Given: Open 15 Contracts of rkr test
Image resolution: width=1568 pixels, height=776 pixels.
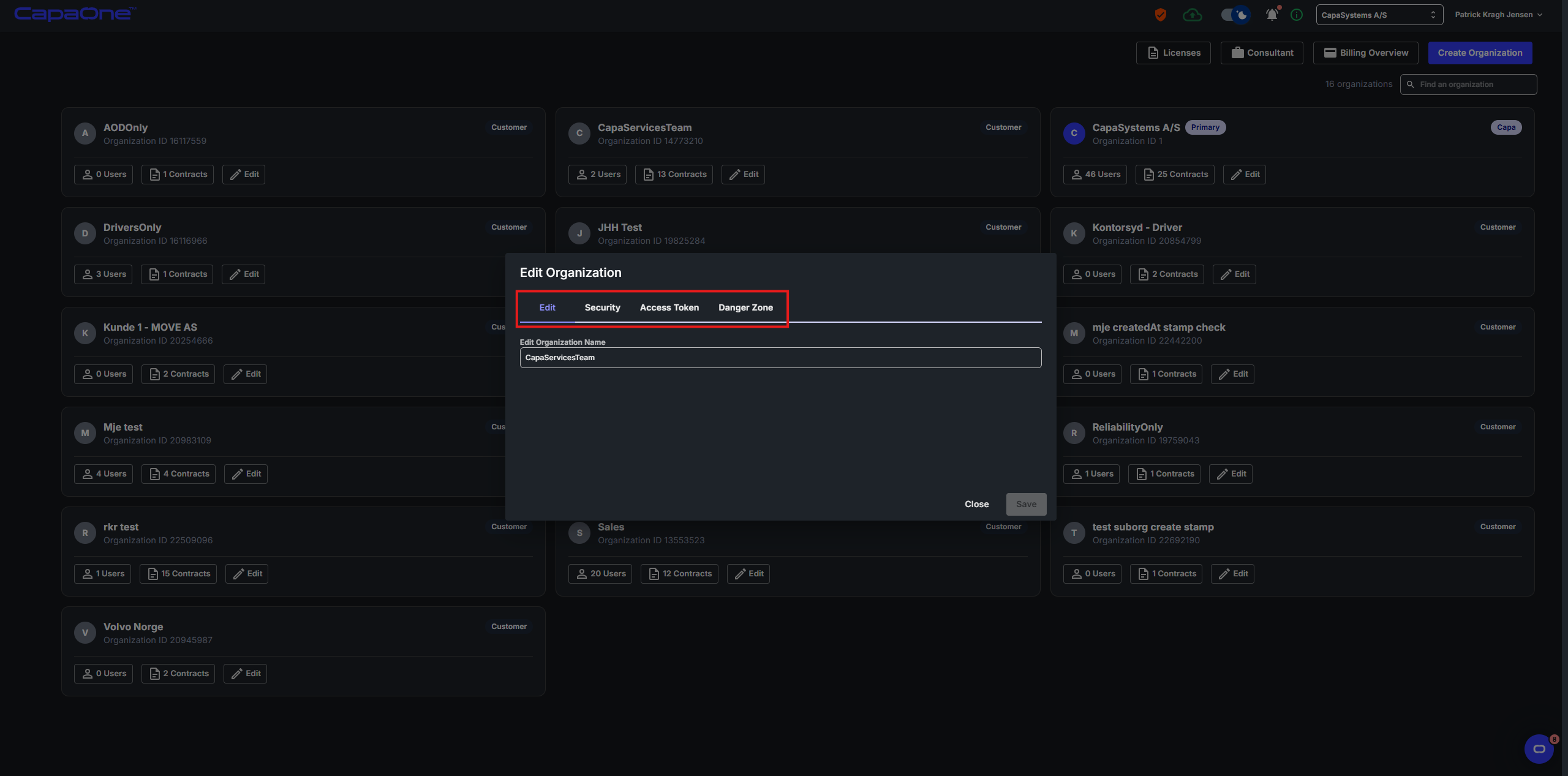Looking at the screenshot, I should point(178,574).
